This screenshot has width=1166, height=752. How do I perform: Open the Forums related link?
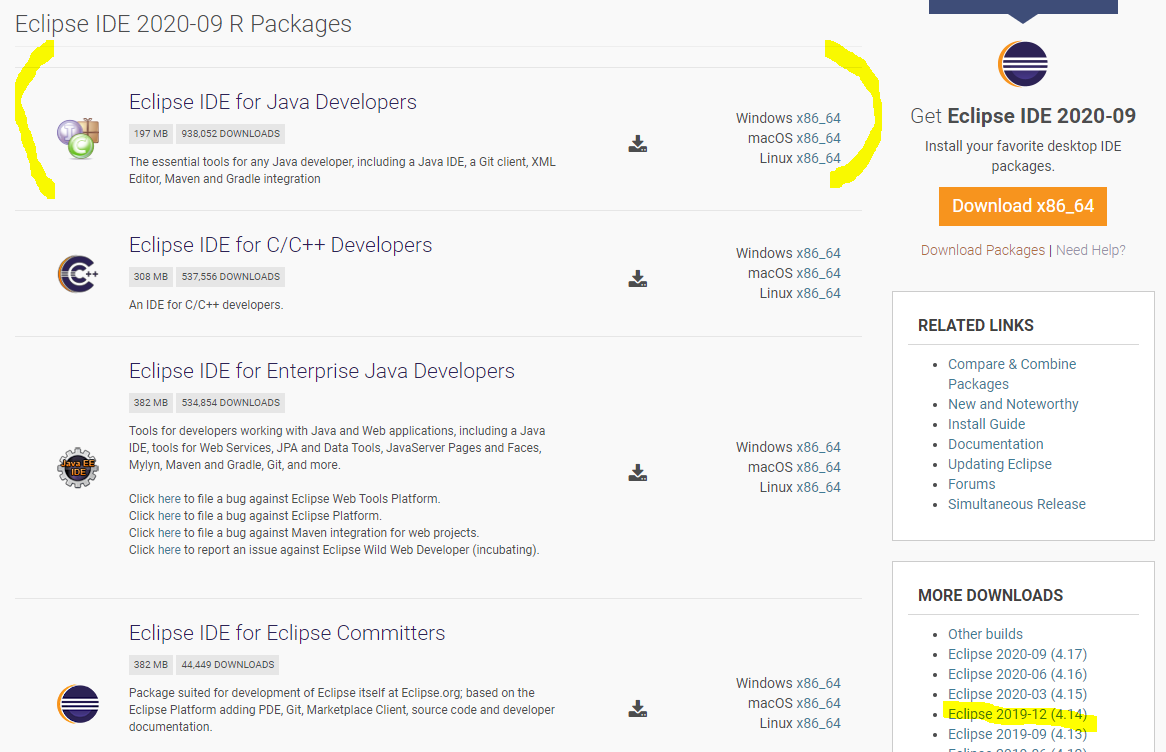pyautogui.click(x=971, y=484)
